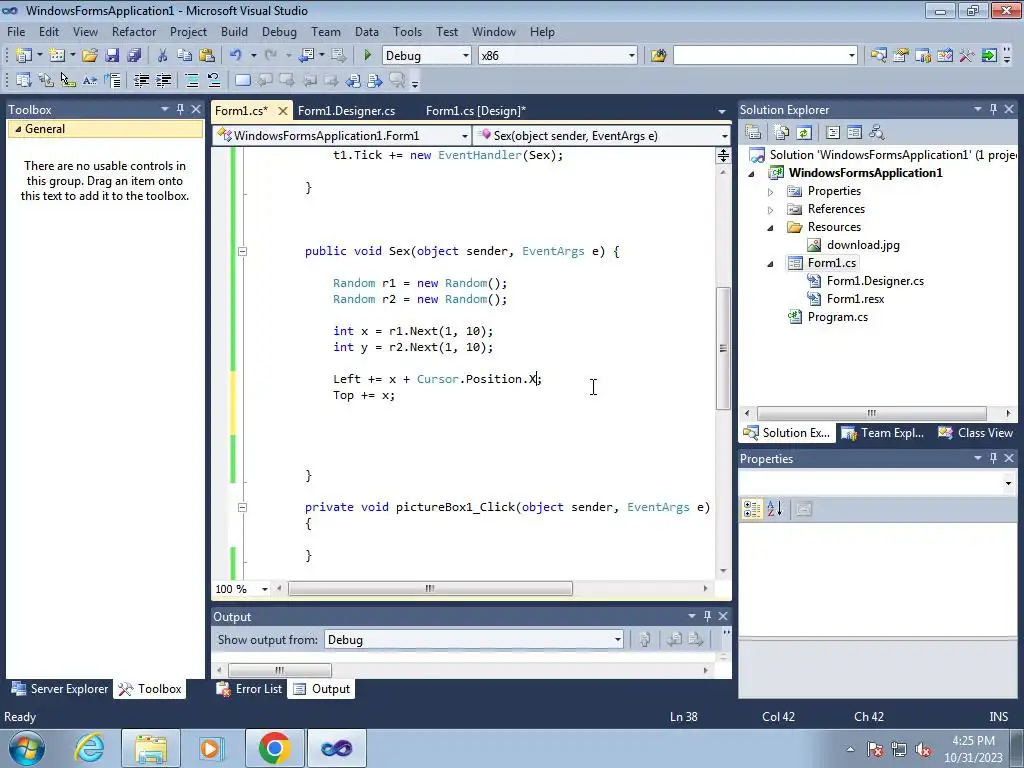
Task: Switch to the Class View tab
Action: point(976,433)
